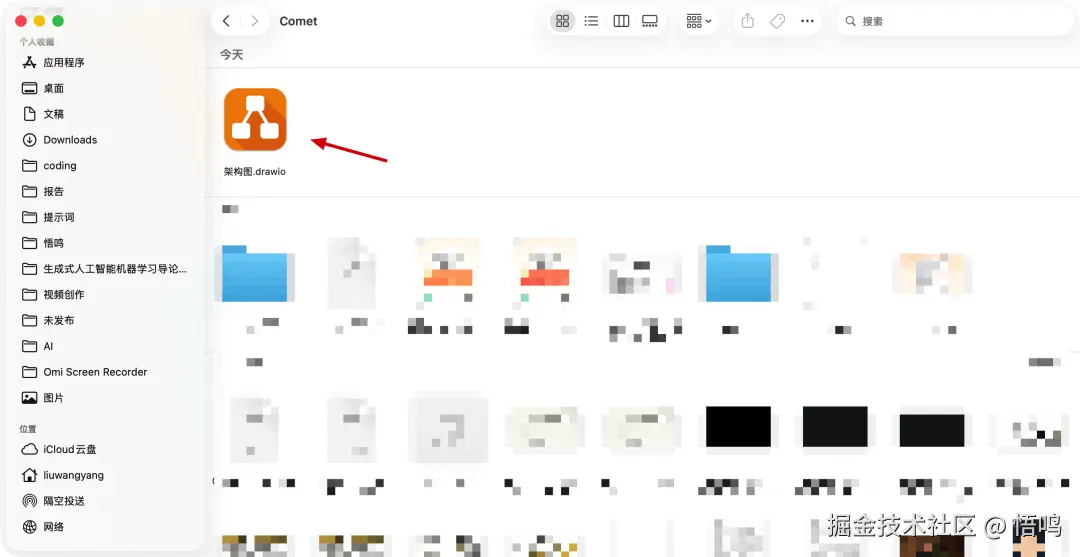Image resolution: width=1080 pixels, height=557 pixels.
Task: Click the 位置 sidebar heading
Action: [28, 429]
